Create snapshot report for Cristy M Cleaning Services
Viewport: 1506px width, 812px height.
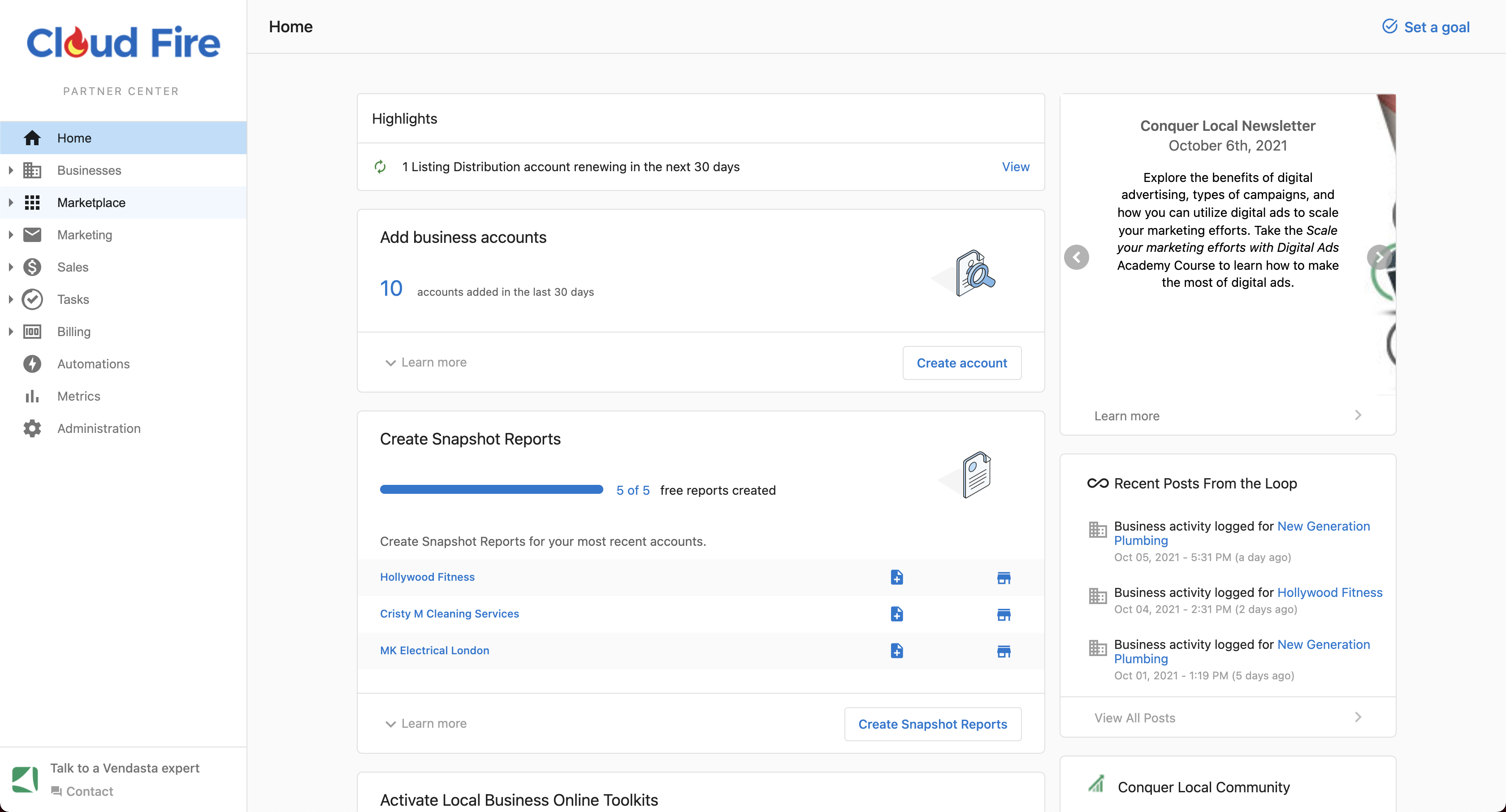[897, 614]
